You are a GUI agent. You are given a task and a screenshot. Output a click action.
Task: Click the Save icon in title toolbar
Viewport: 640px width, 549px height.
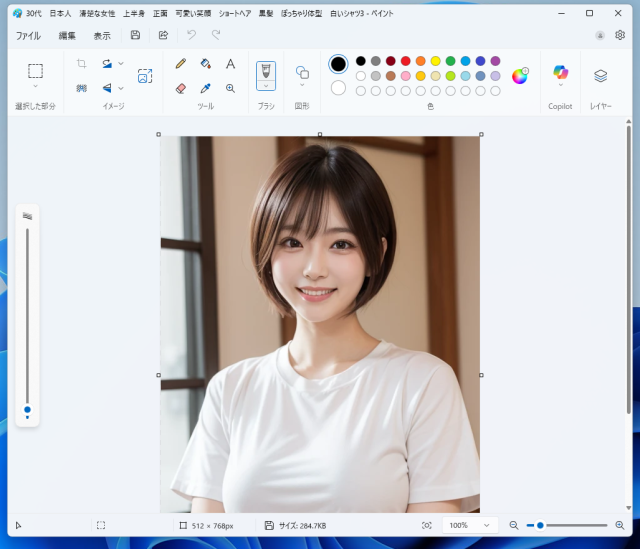[135, 35]
